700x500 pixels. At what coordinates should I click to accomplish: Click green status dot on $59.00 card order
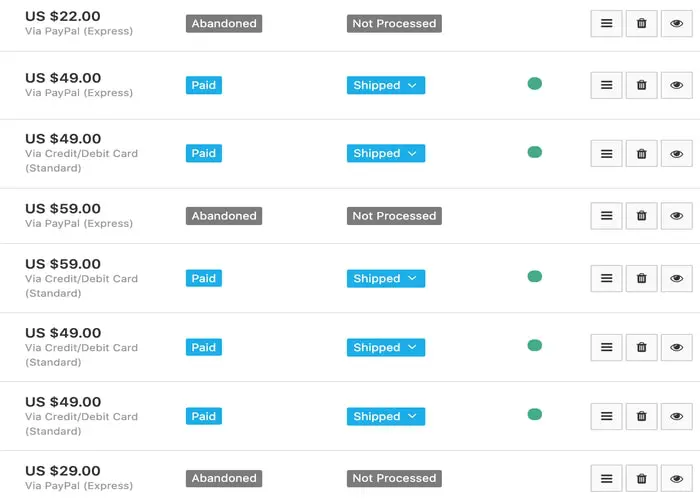[x=535, y=277]
